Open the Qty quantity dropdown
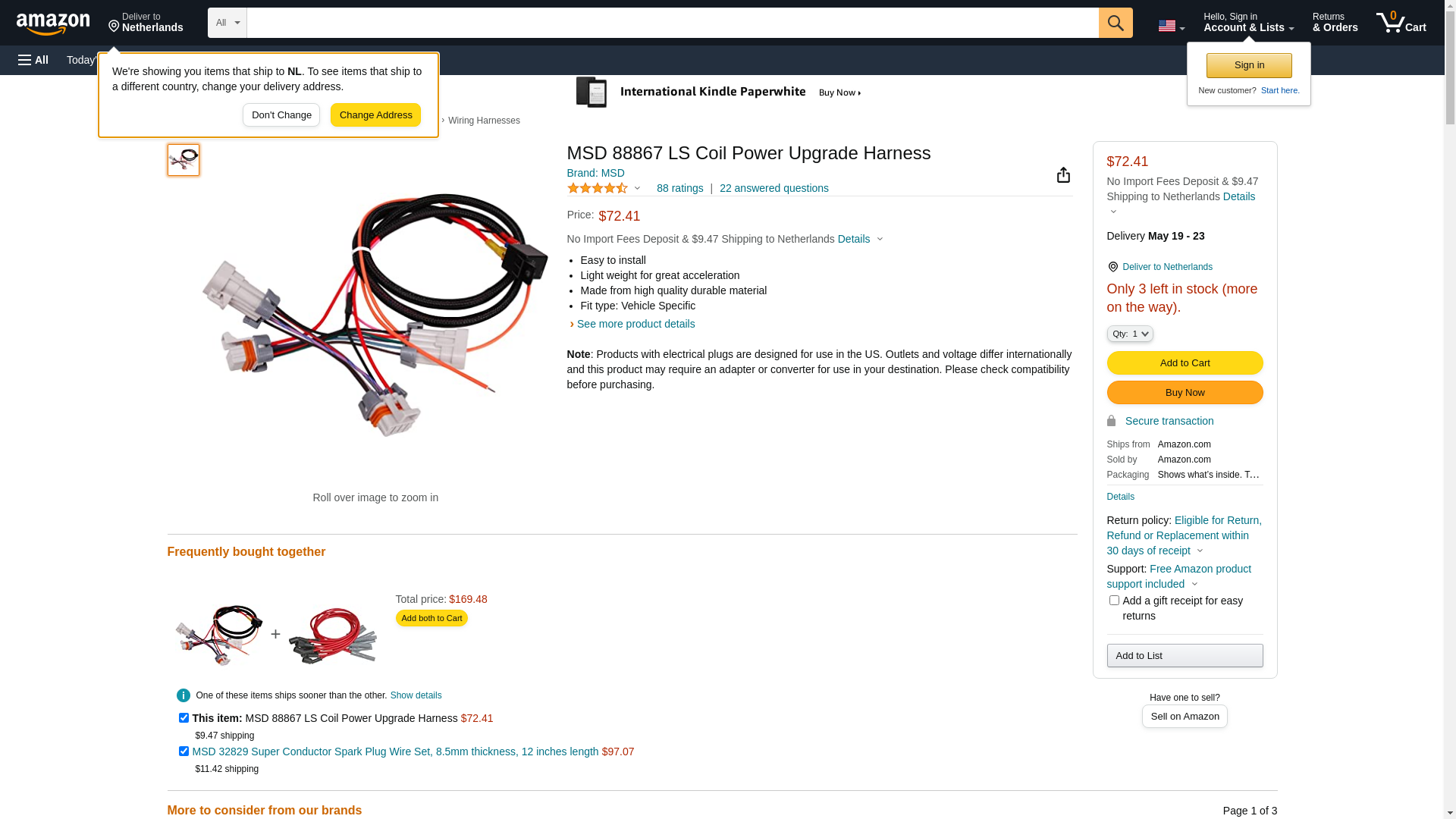The image size is (1456, 819). [1129, 334]
